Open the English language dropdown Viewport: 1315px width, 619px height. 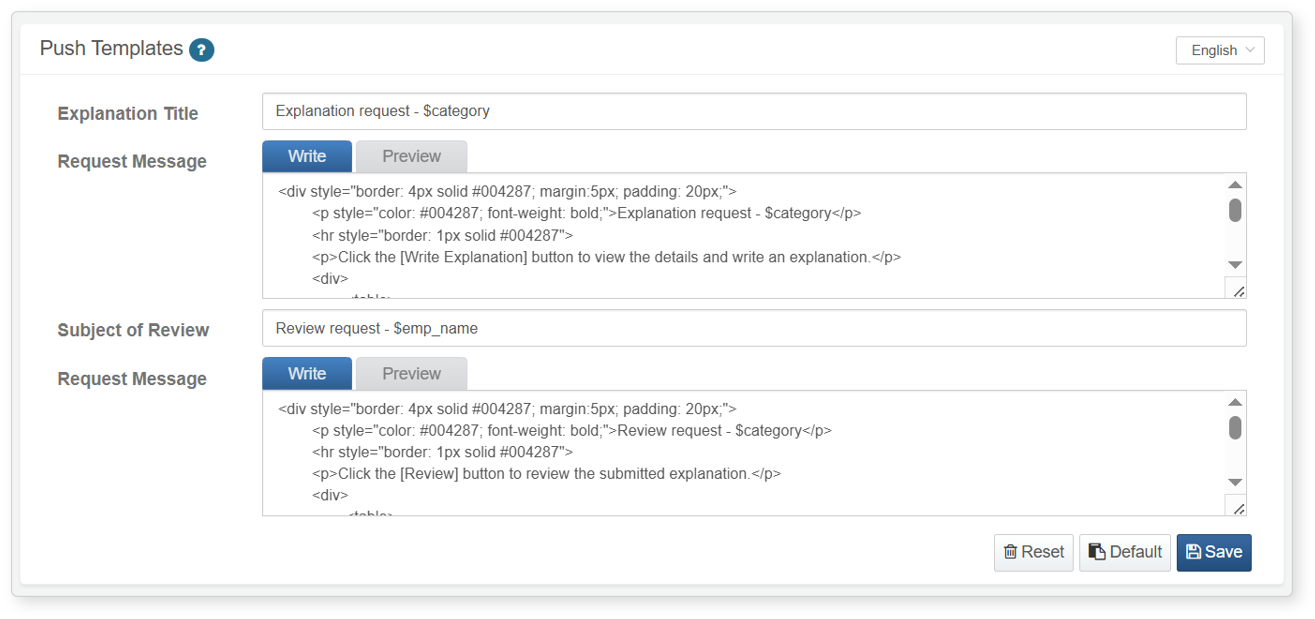point(1220,50)
